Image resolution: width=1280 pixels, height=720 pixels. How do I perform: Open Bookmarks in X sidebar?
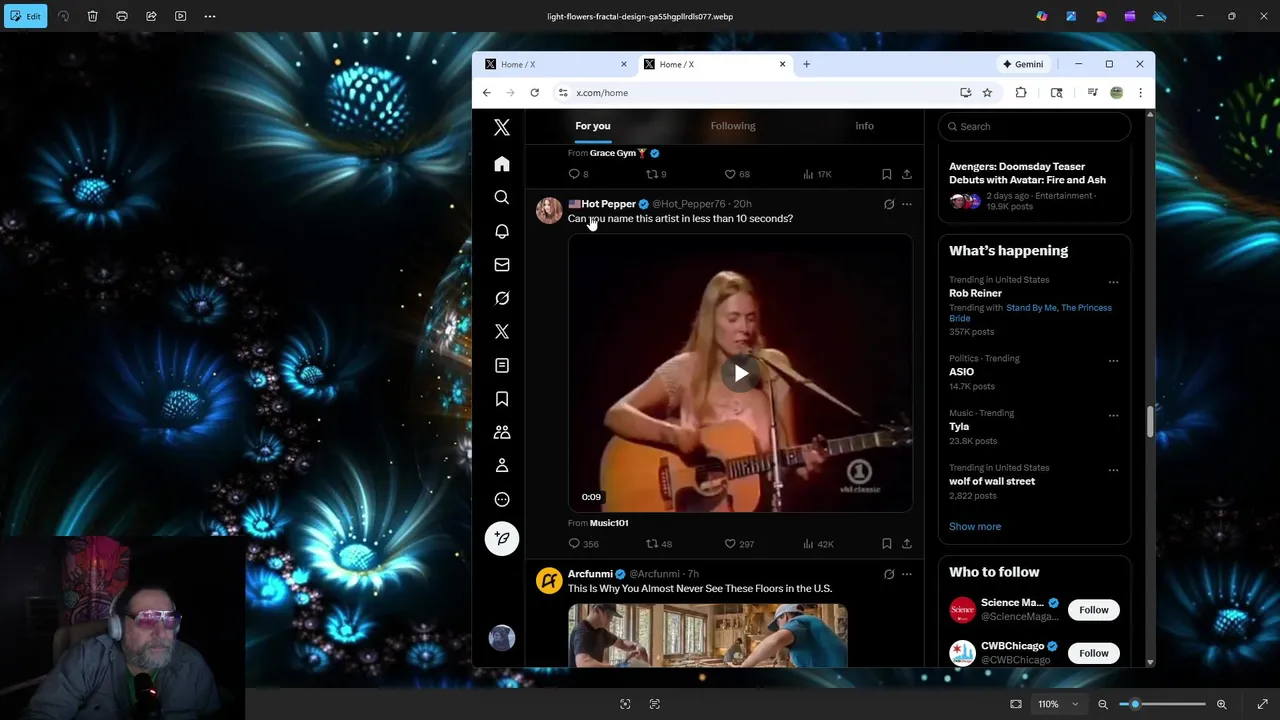[x=502, y=399]
